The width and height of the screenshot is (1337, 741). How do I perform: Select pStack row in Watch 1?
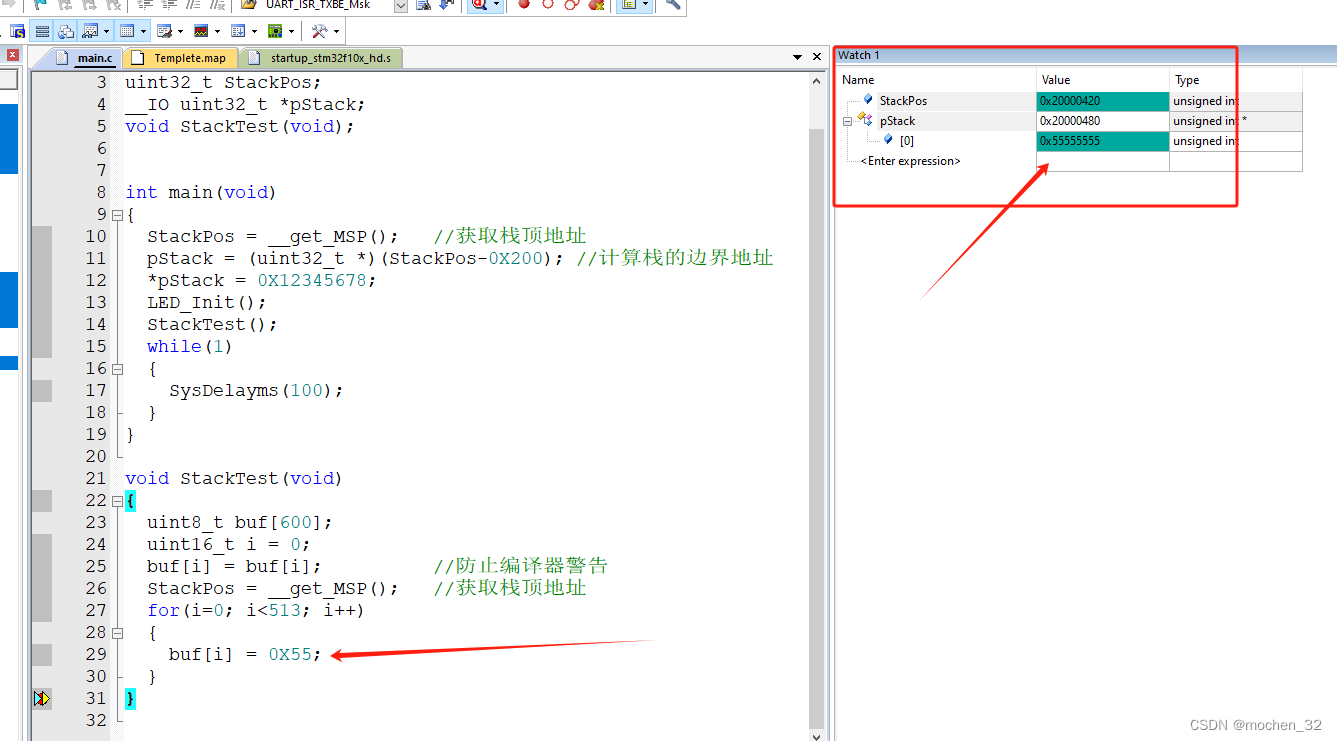click(897, 121)
